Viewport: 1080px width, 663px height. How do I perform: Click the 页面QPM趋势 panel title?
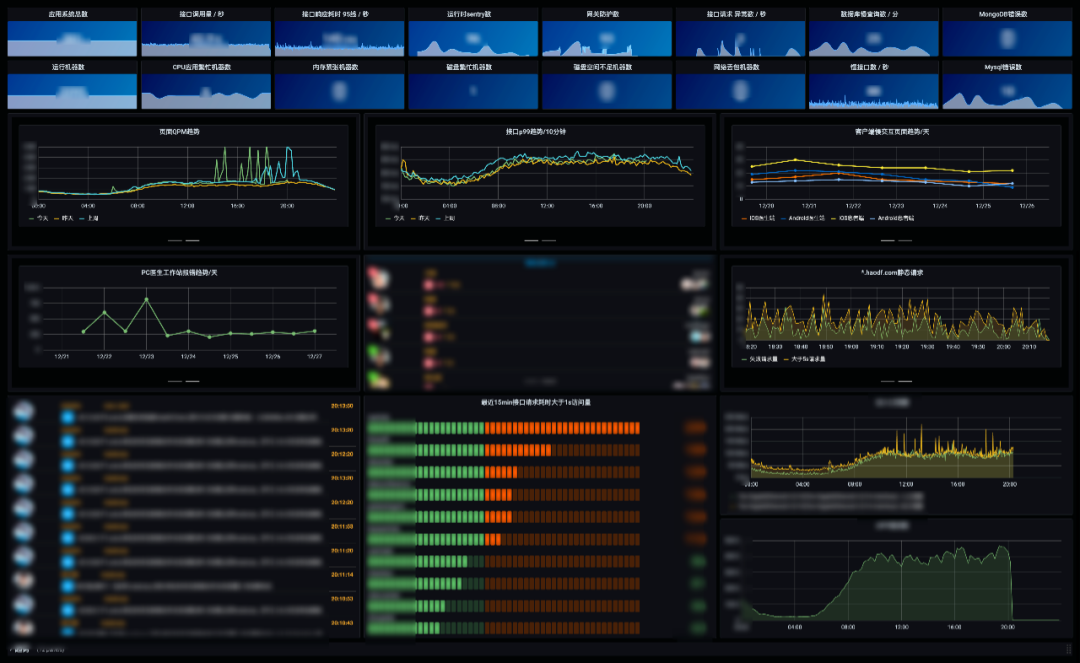(179, 131)
